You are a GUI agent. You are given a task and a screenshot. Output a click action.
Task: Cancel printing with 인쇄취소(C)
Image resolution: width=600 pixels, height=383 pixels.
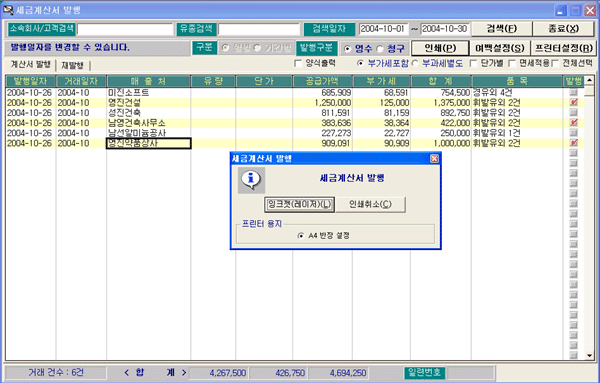[370, 204]
